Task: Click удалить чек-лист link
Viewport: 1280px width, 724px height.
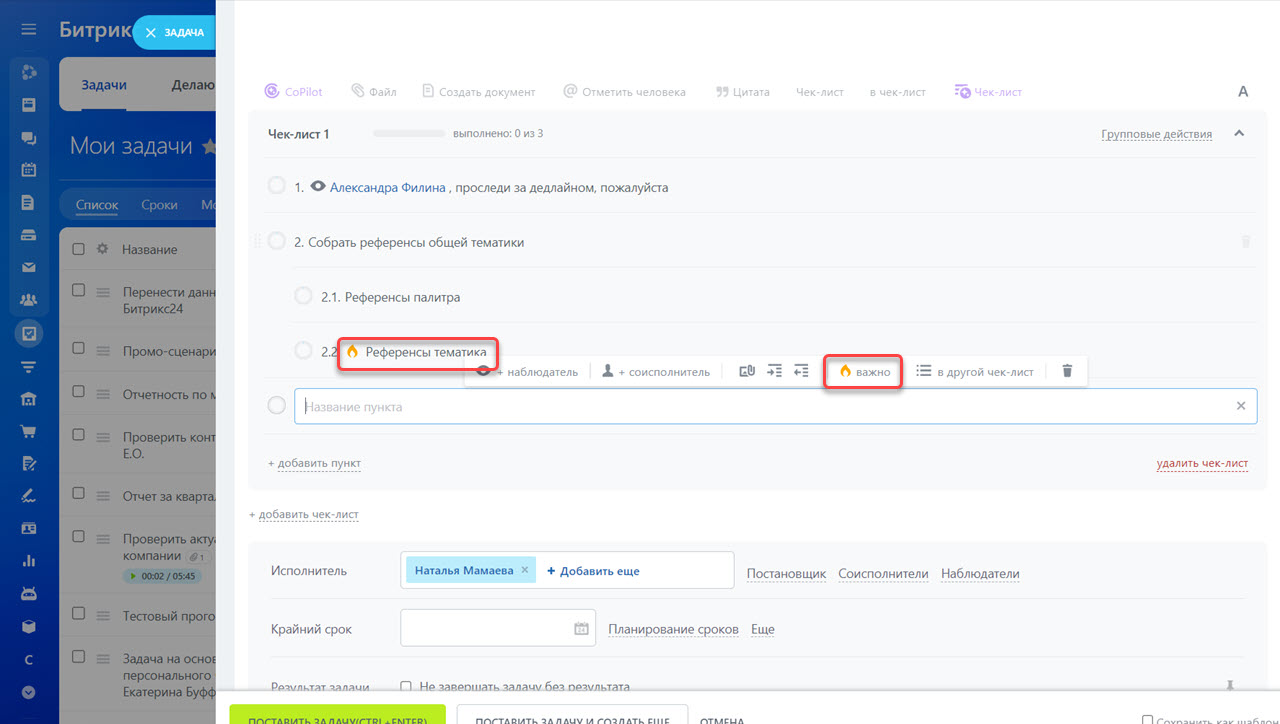Action: coord(1202,463)
